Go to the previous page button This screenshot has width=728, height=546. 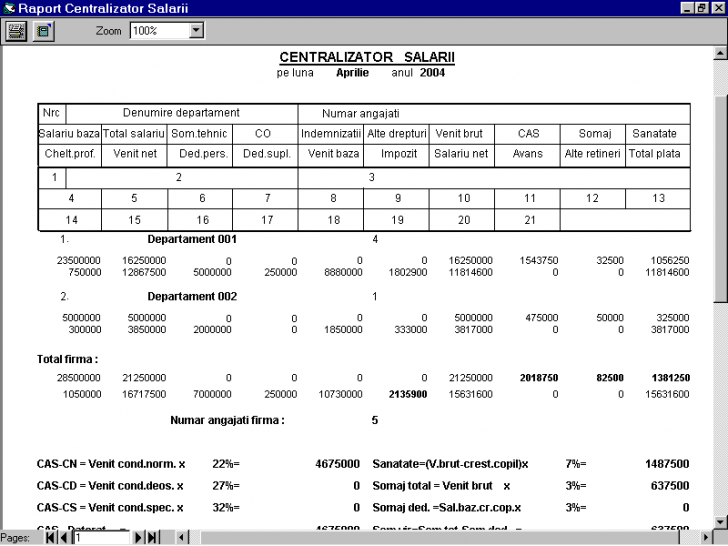click(x=64, y=538)
